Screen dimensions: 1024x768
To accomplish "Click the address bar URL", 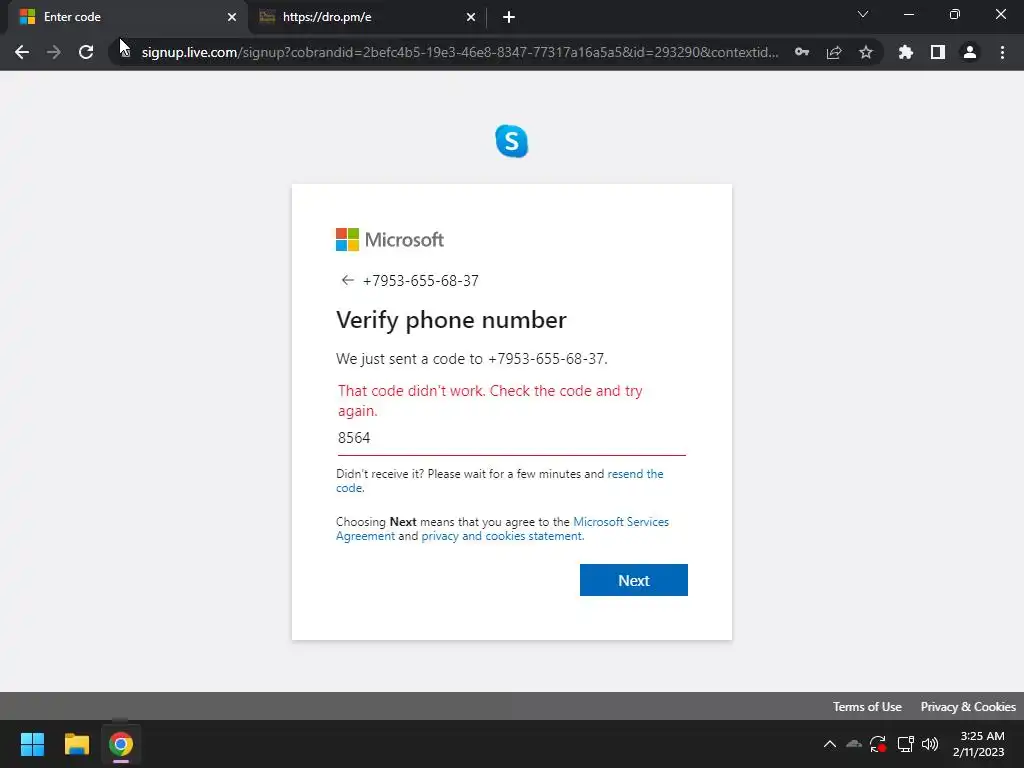I will coord(460,52).
